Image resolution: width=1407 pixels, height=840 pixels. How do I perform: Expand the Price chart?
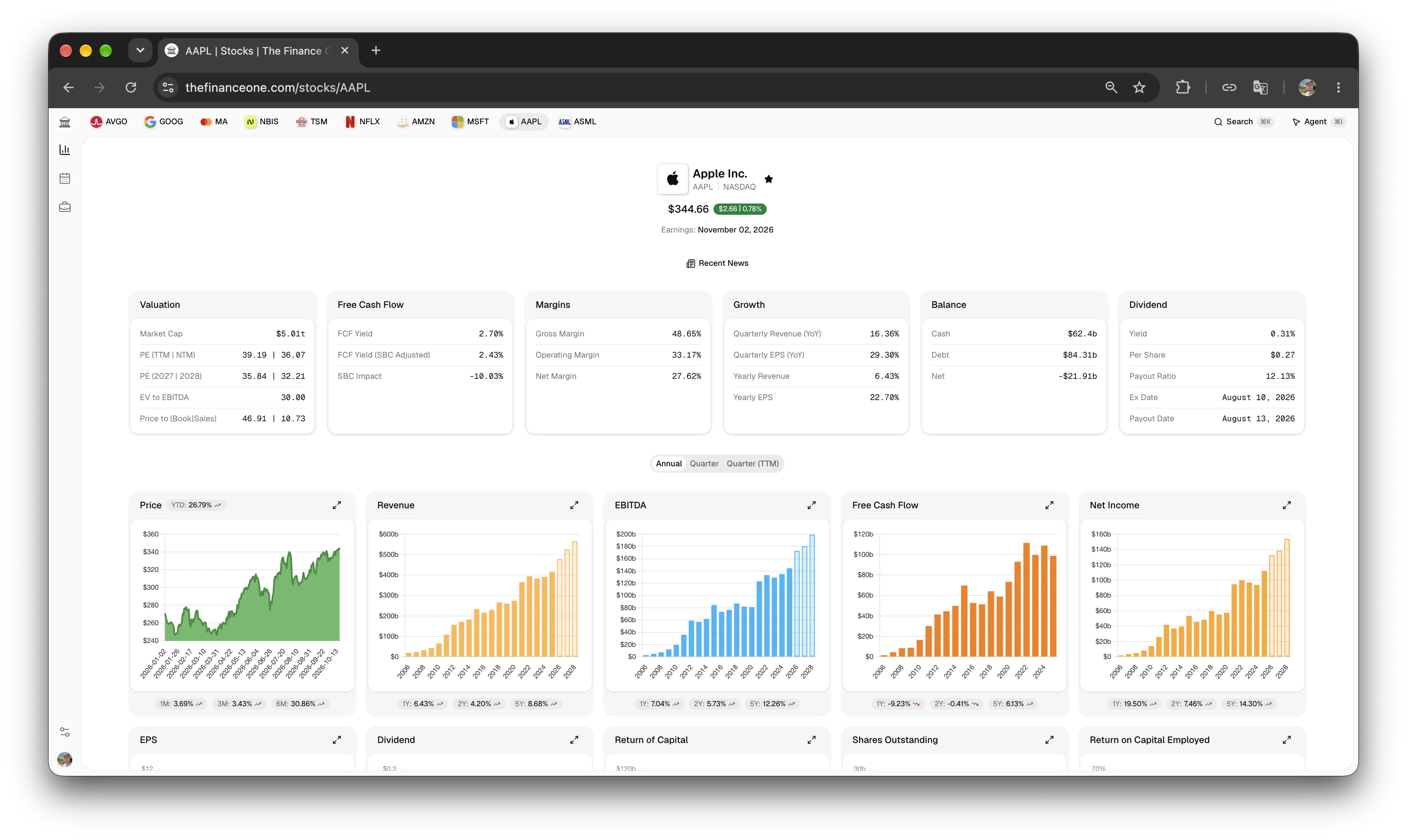[337, 505]
